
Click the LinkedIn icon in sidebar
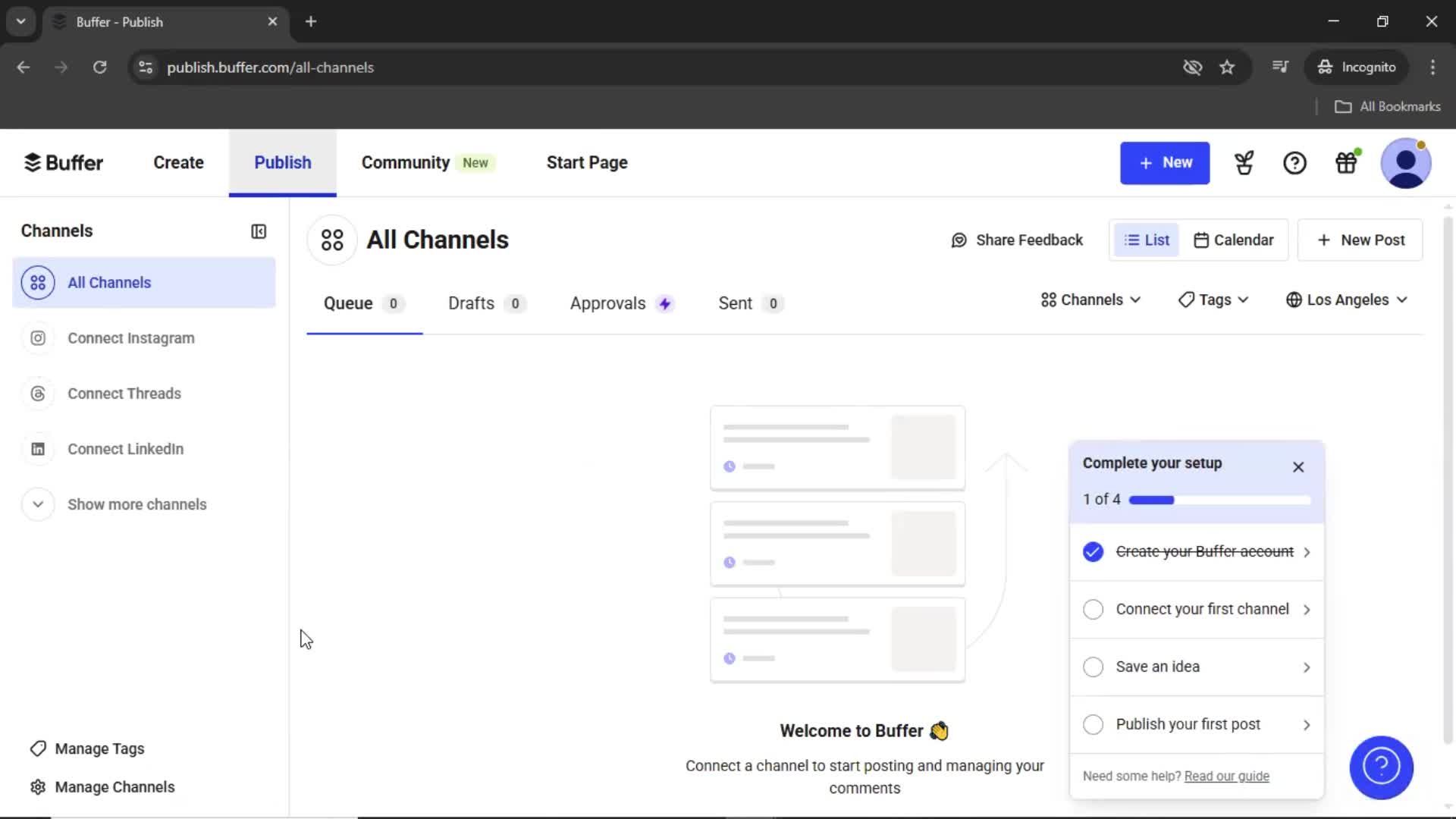coord(38,449)
